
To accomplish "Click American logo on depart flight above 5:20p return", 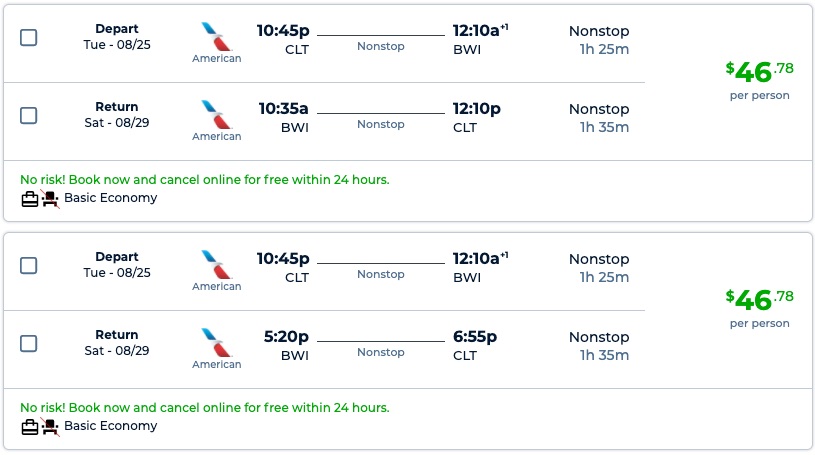I will [x=216, y=264].
